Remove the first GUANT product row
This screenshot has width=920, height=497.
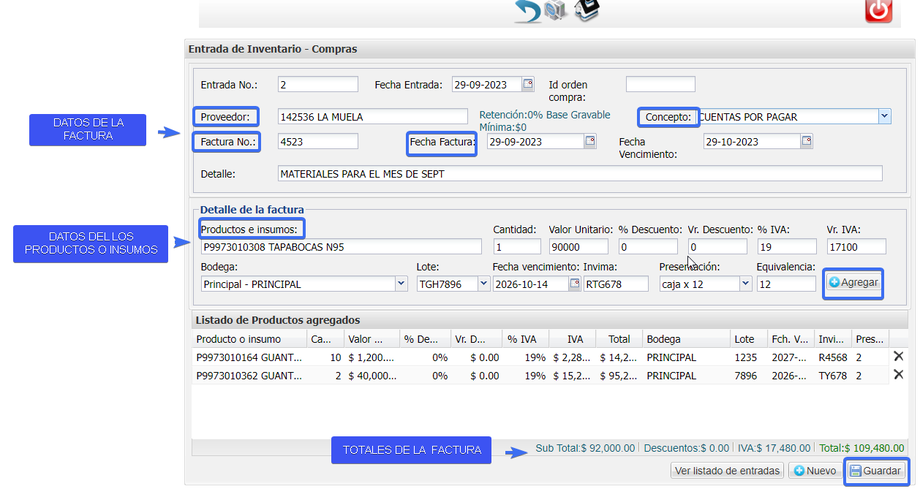pyautogui.click(x=898, y=356)
